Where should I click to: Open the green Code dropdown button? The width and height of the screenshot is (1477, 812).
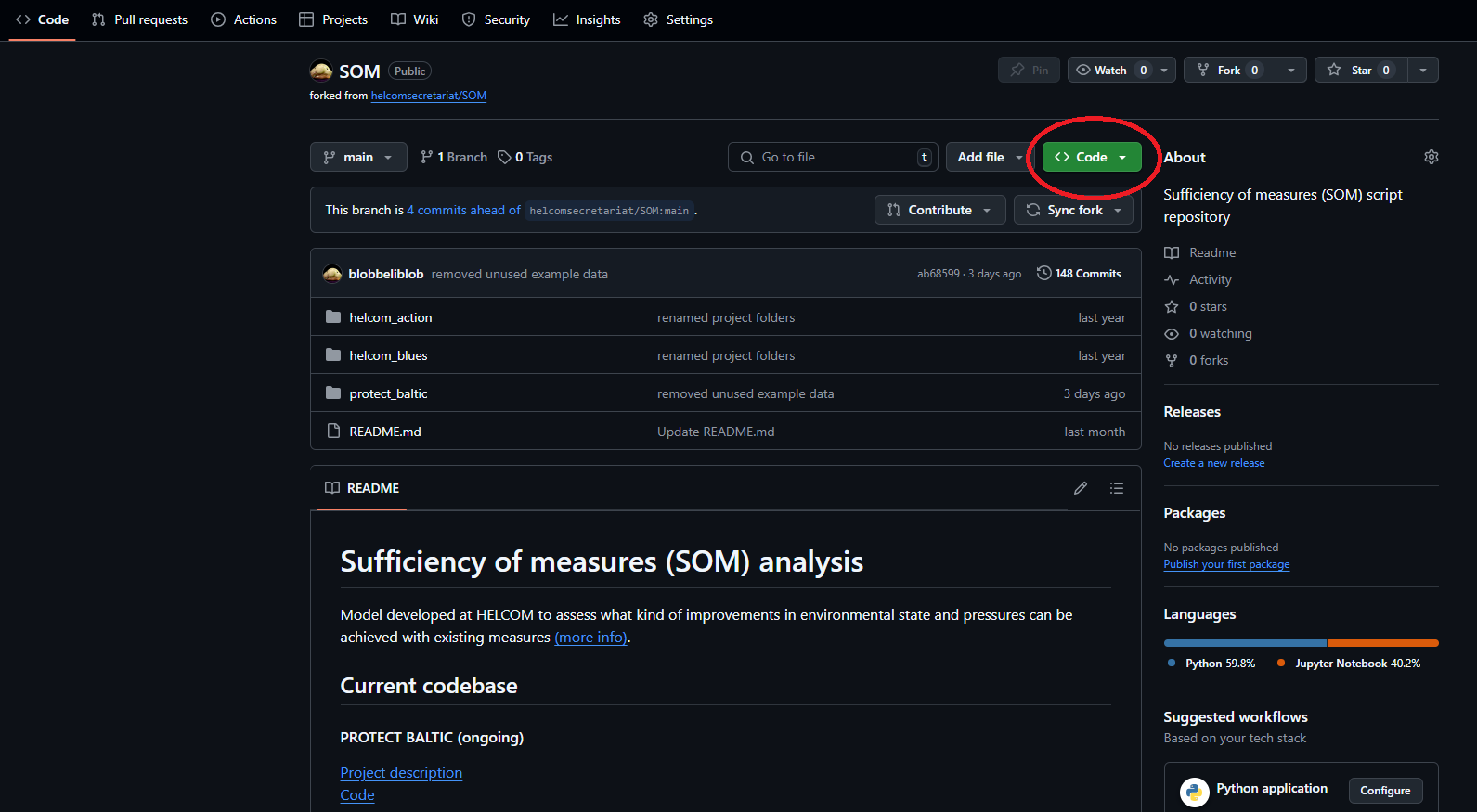click(x=1092, y=157)
